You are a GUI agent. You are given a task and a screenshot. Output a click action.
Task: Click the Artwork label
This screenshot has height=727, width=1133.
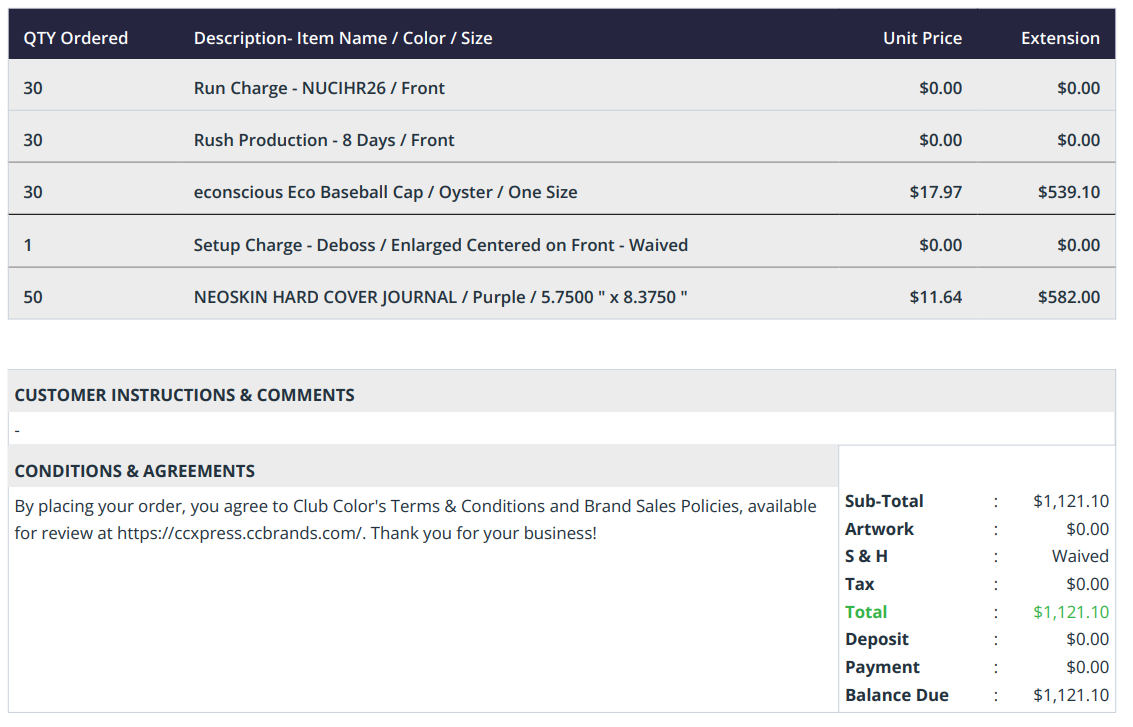(879, 529)
